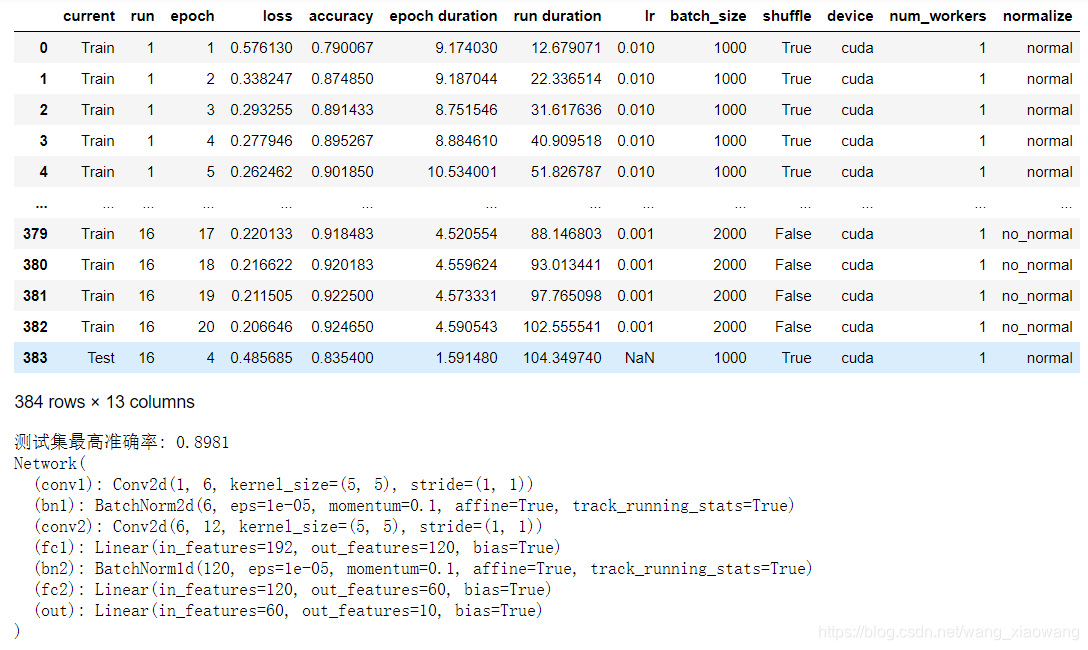Click the '384 rows × 13 columns' summary
The height and width of the screenshot is (650, 1088).
105,402
